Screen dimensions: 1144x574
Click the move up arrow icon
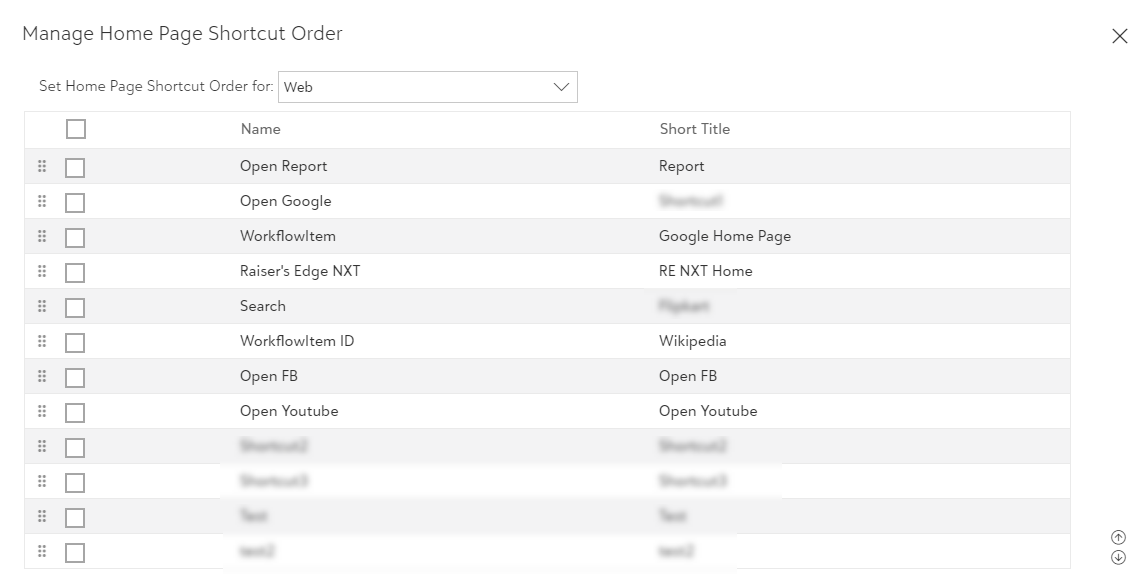(x=1119, y=538)
